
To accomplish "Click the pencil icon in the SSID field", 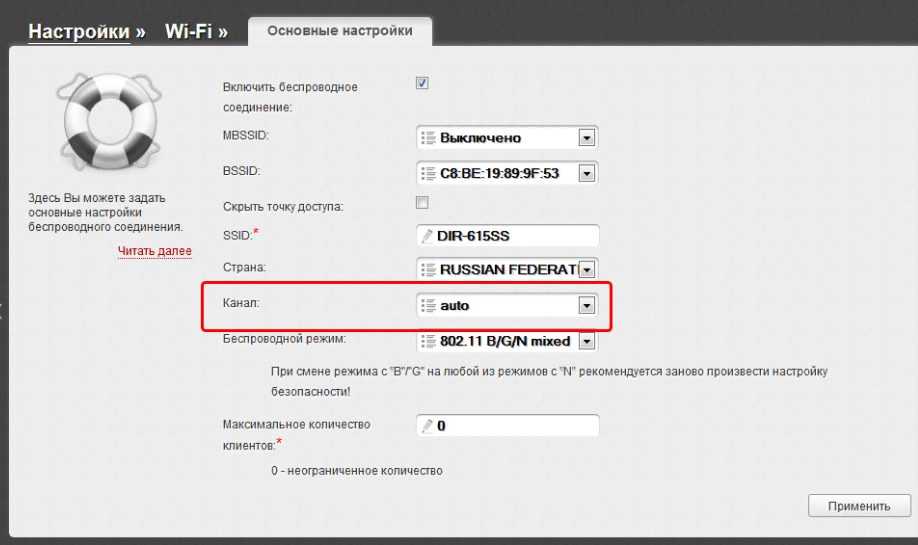I will coord(428,237).
